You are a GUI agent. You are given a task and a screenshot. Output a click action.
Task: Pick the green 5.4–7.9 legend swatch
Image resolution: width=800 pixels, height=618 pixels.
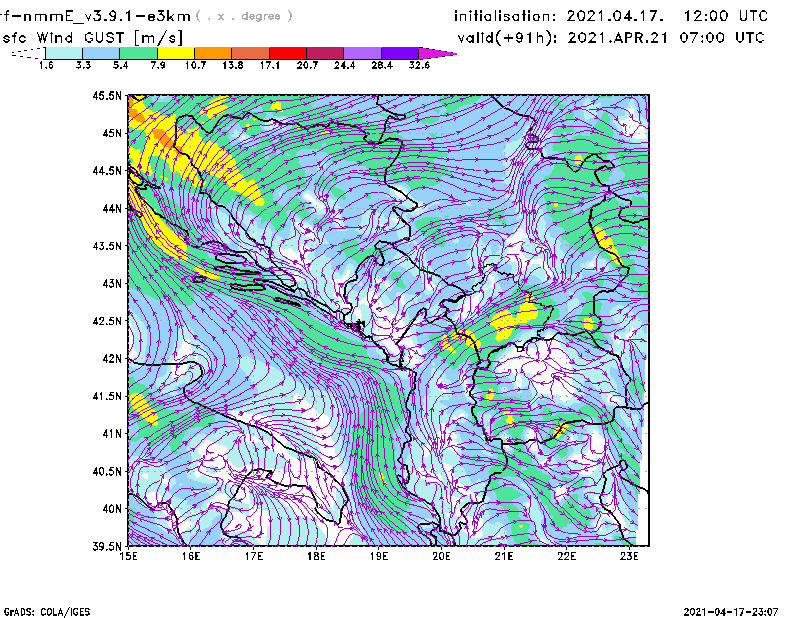[138, 53]
